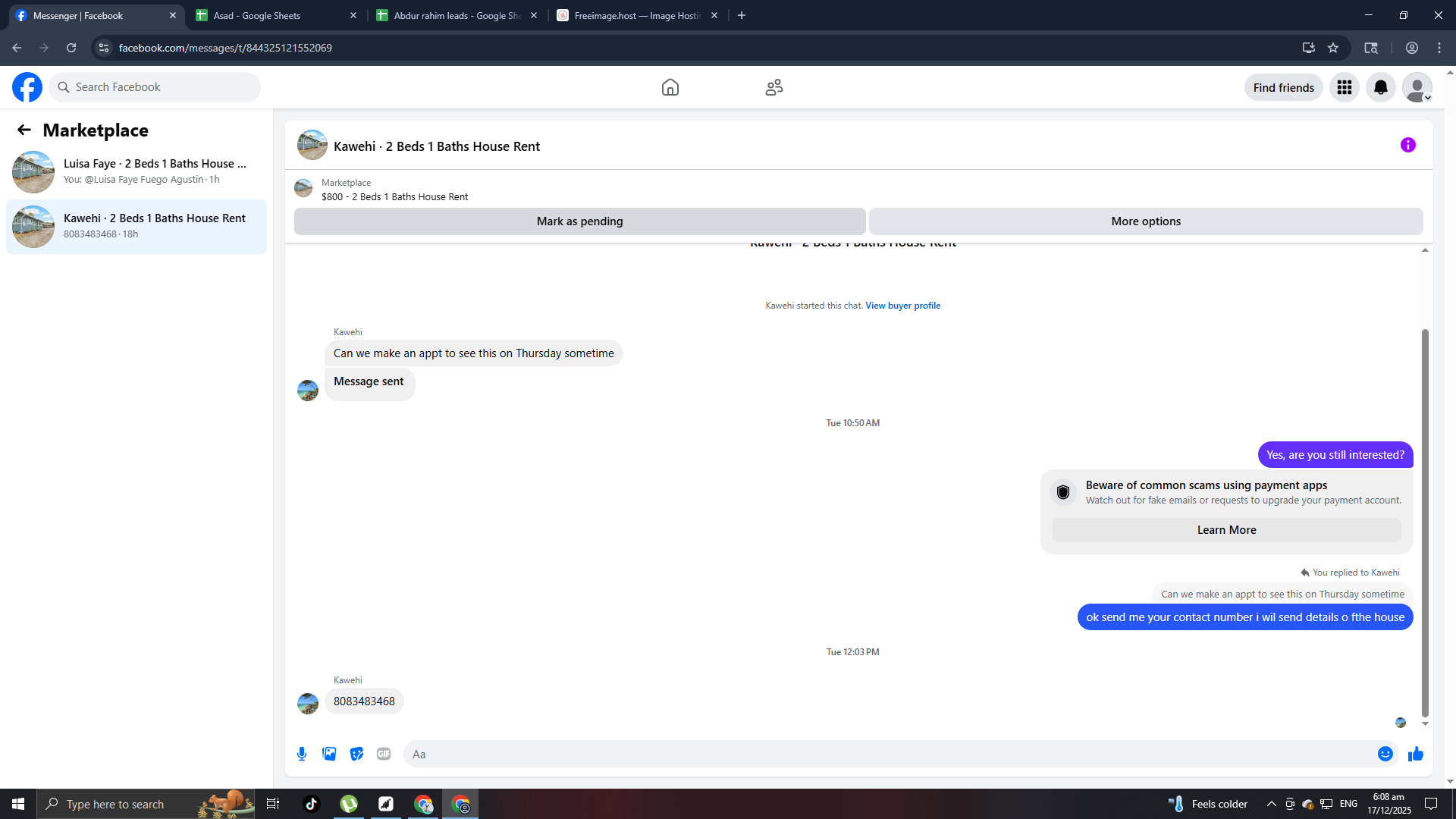Image resolution: width=1456 pixels, height=819 pixels.
Task: Open the sticker picker icon
Action: 356,754
